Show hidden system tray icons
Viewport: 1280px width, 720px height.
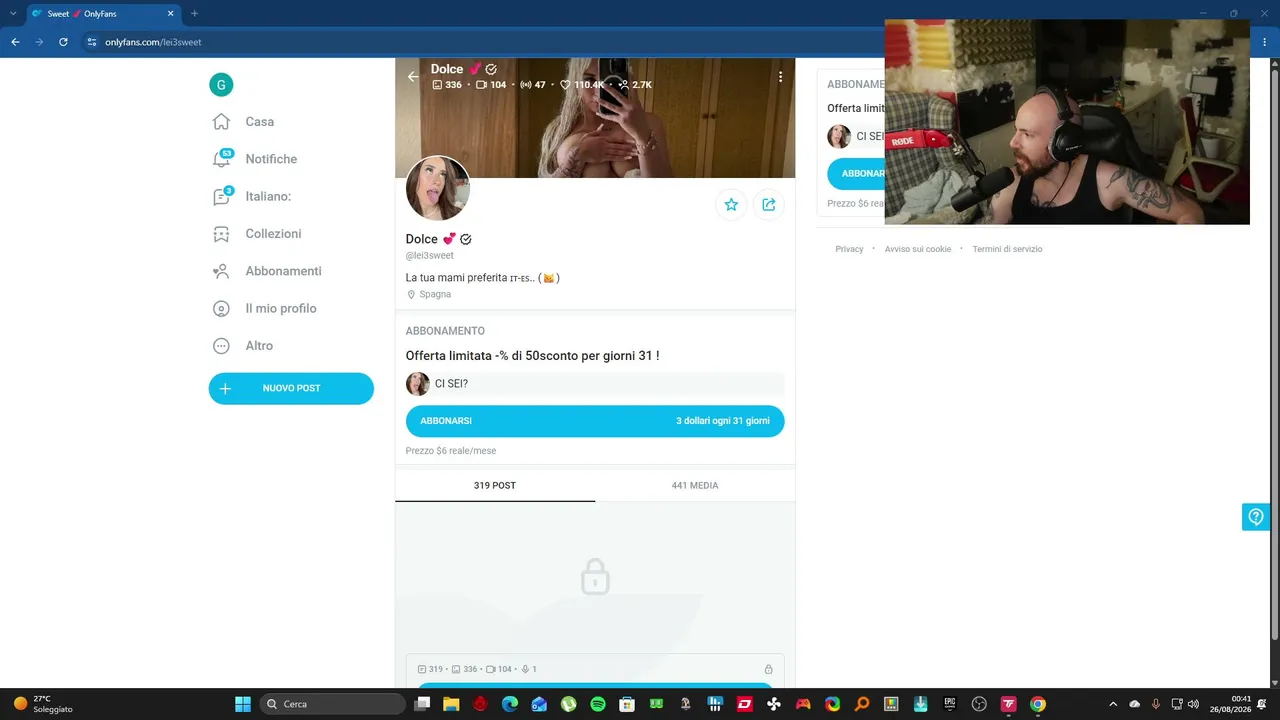pyautogui.click(x=1113, y=704)
